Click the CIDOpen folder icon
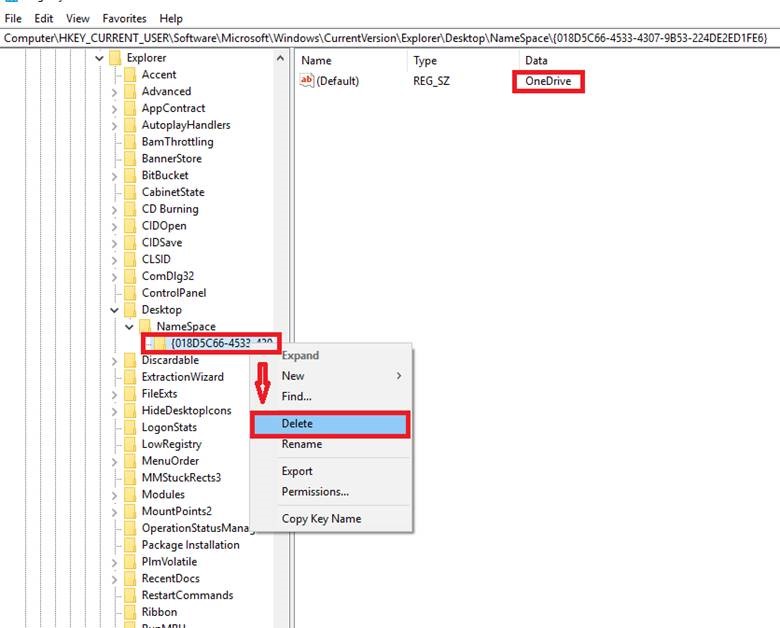 pos(130,226)
